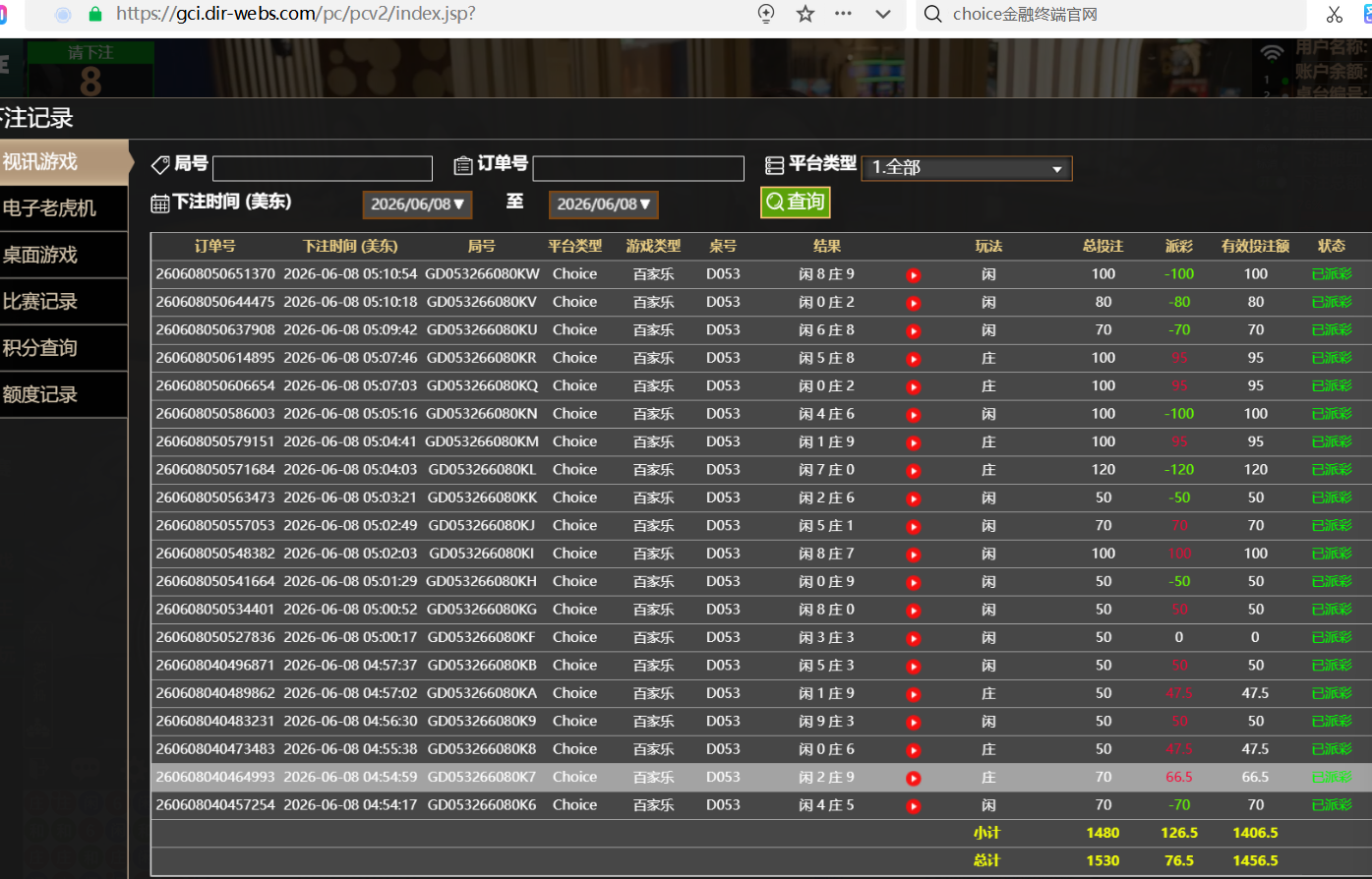Click order number 260608040464993

215,777
